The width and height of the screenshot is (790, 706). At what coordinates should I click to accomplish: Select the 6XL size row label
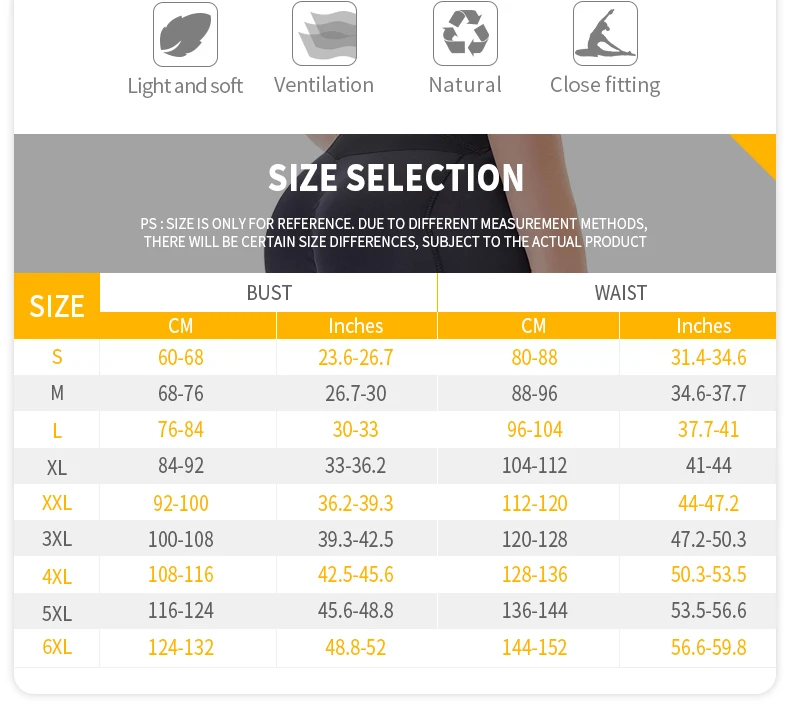click(x=57, y=647)
